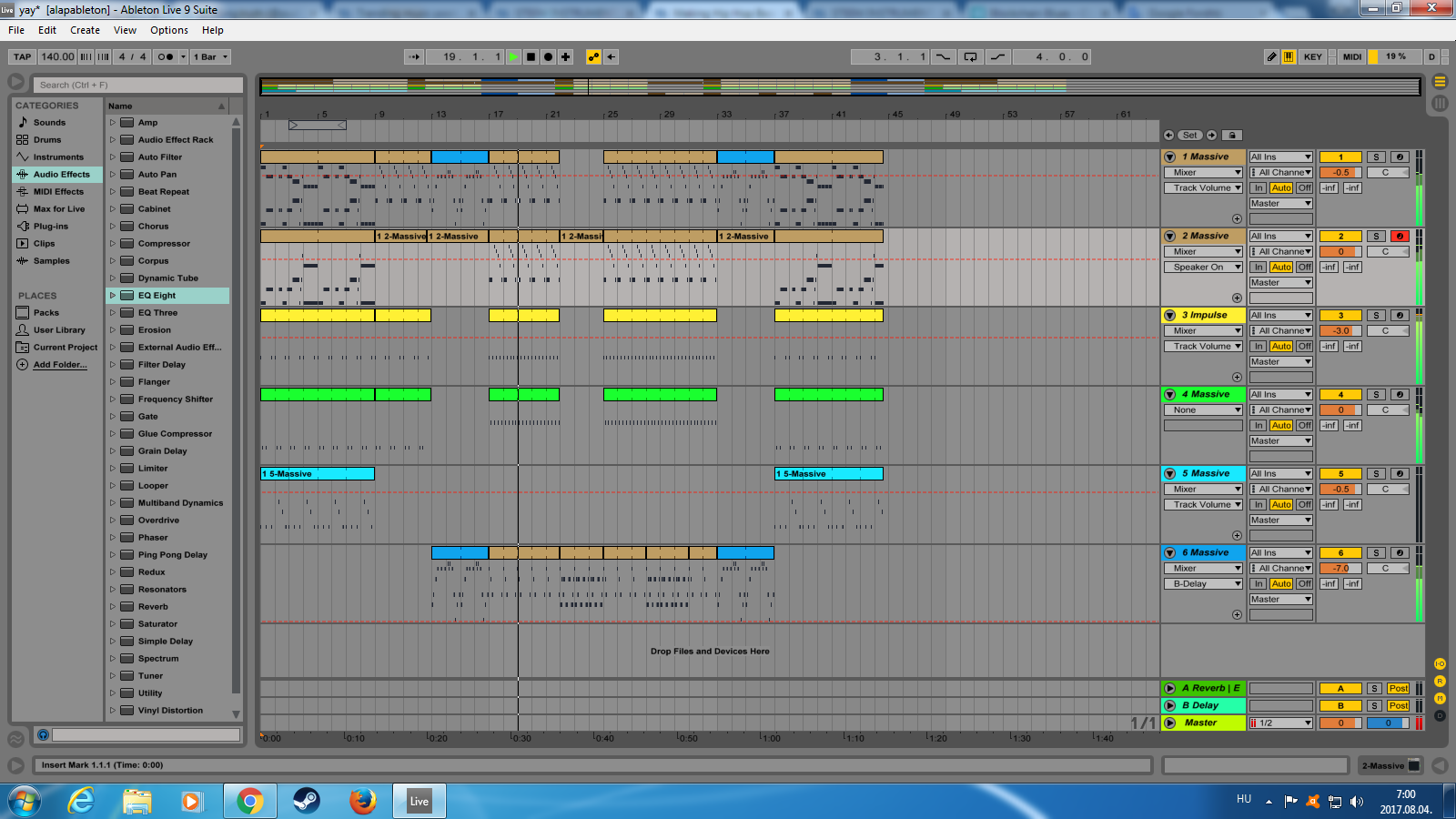Click the Name column header

[x=167, y=106]
